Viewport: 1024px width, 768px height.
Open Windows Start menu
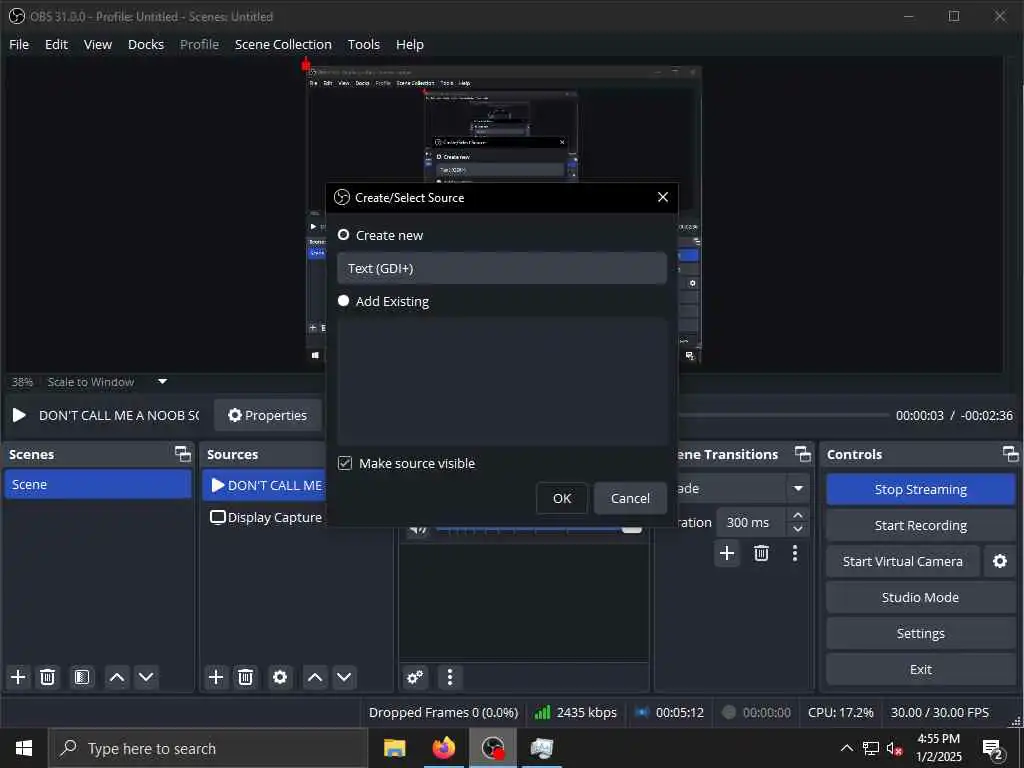pos(24,748)
